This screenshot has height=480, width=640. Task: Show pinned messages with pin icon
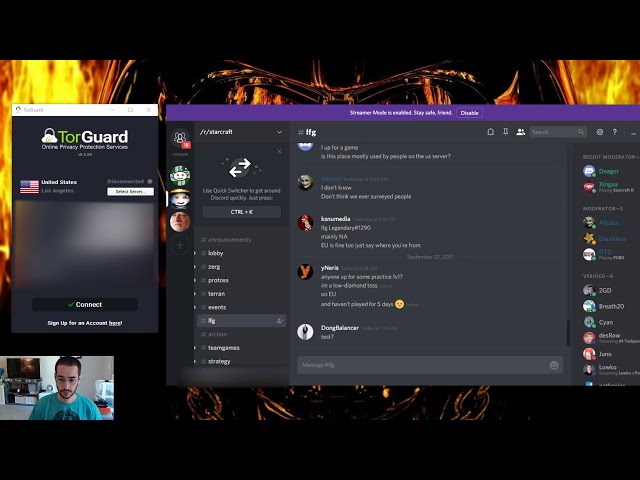pyautogui.click(x=505, y=132)
